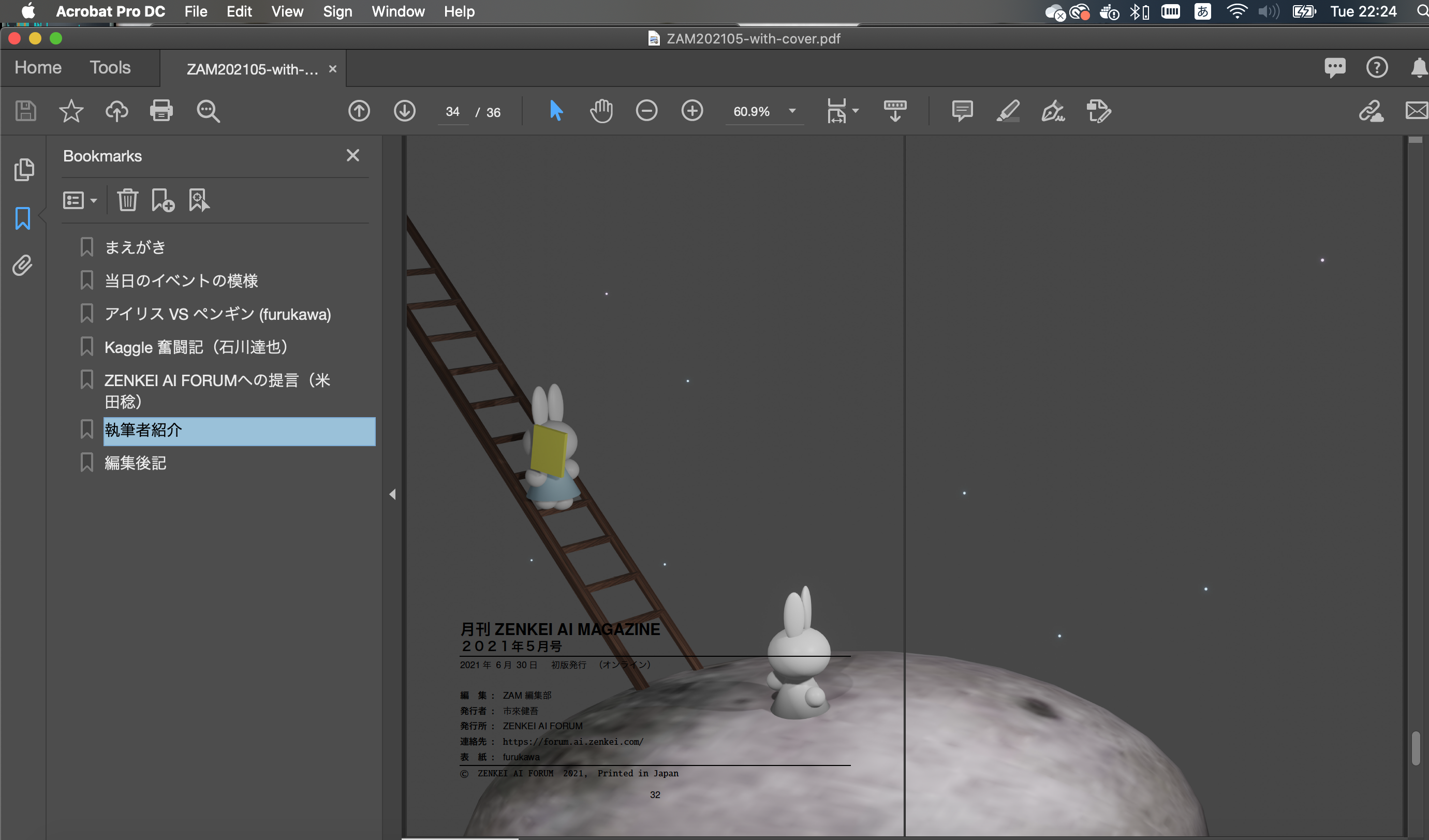Open the Attachments panel

(23, 265)
